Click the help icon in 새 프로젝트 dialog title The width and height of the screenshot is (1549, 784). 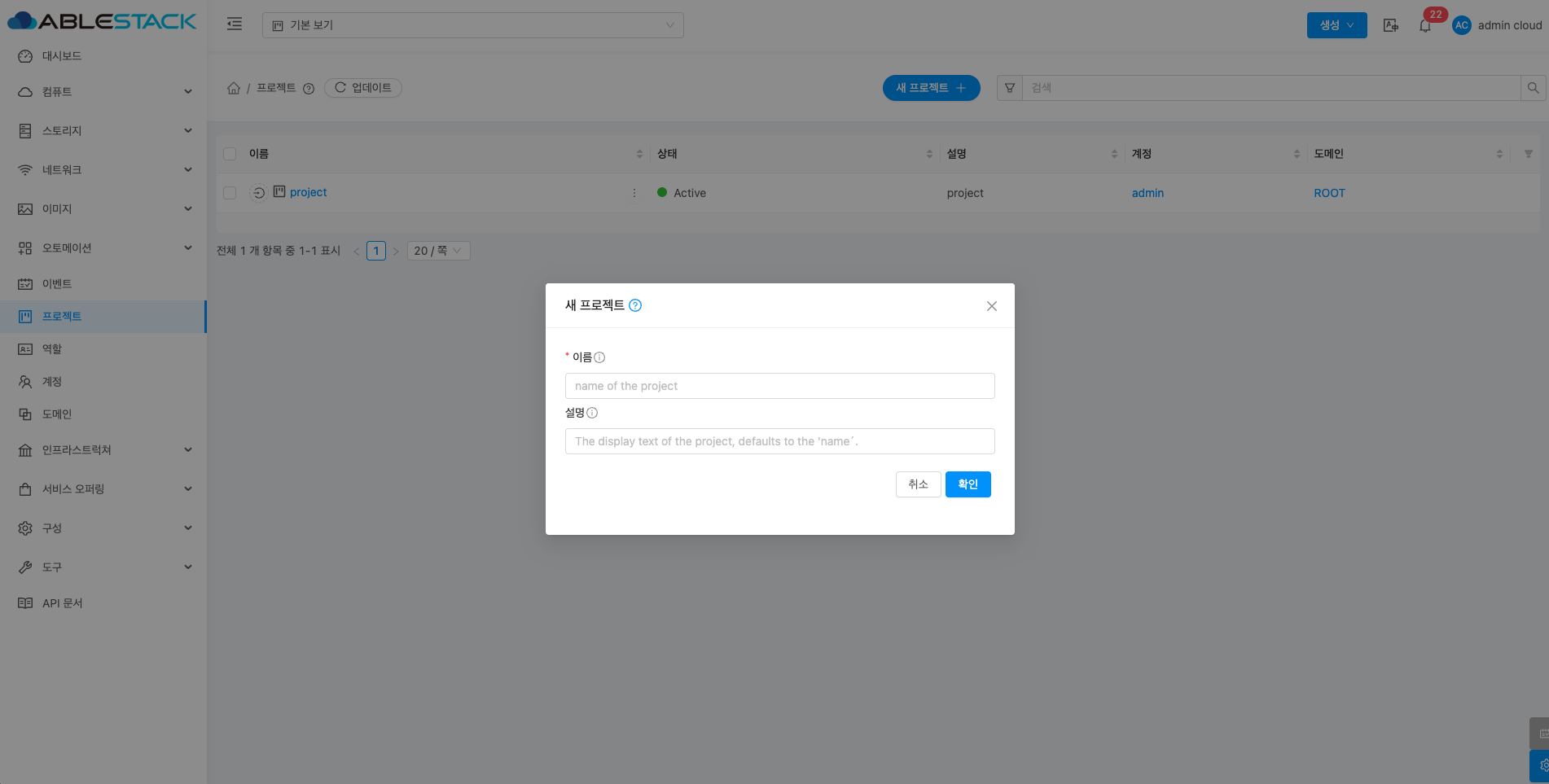[635, 305]
